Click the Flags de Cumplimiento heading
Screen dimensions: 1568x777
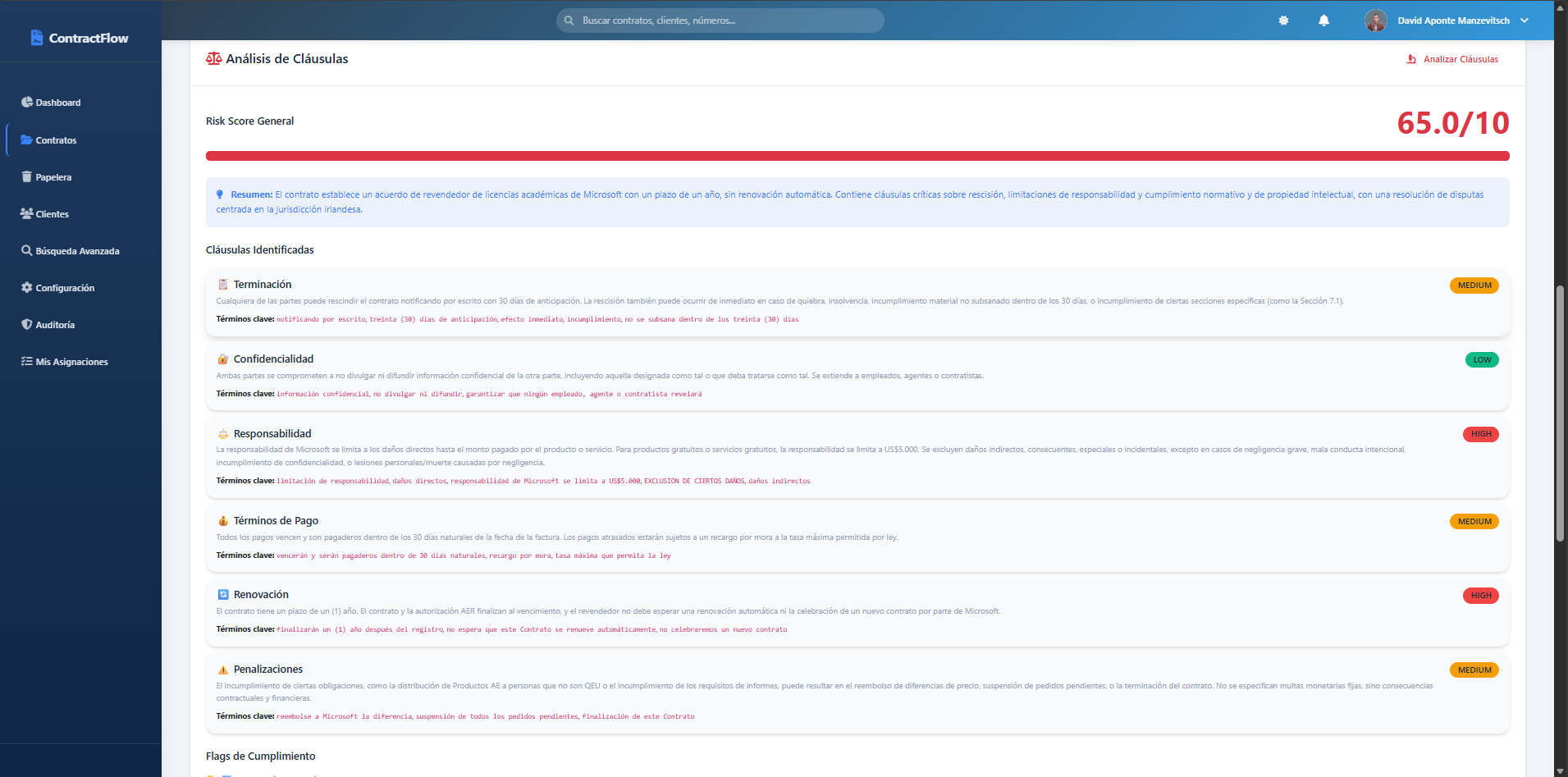(261, 756)
